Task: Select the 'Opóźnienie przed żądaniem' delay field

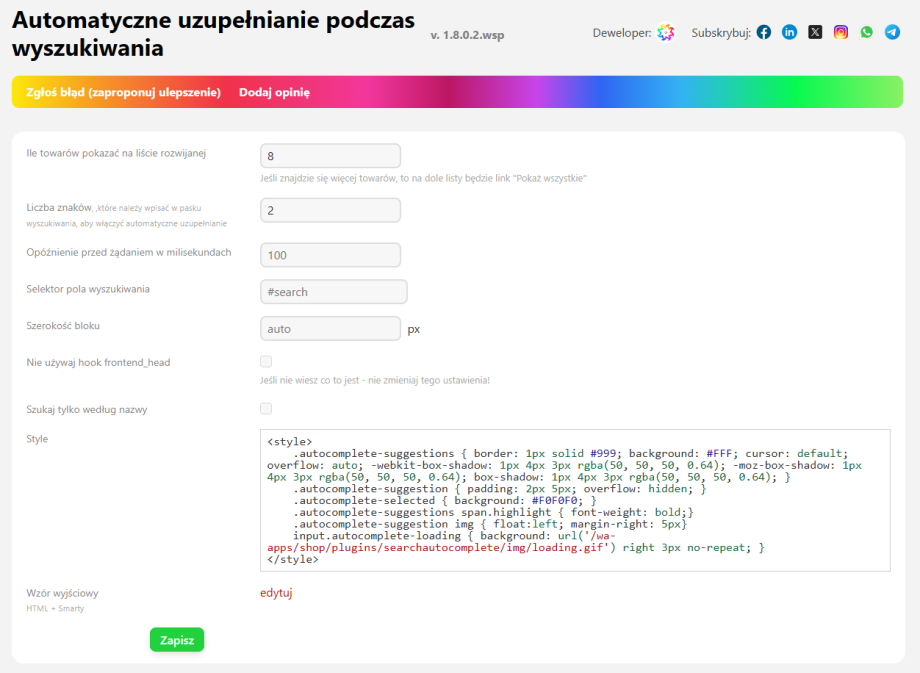Action: click(330, 255)
